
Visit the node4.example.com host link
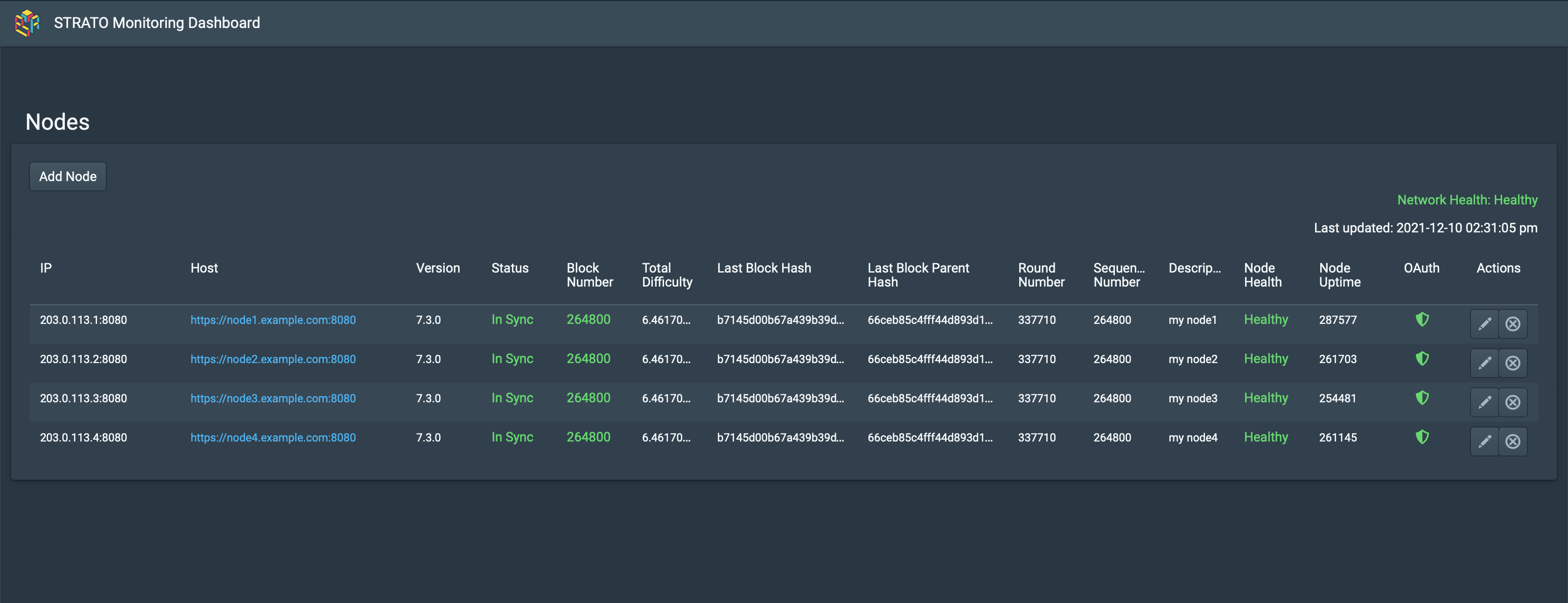point(273,437)
